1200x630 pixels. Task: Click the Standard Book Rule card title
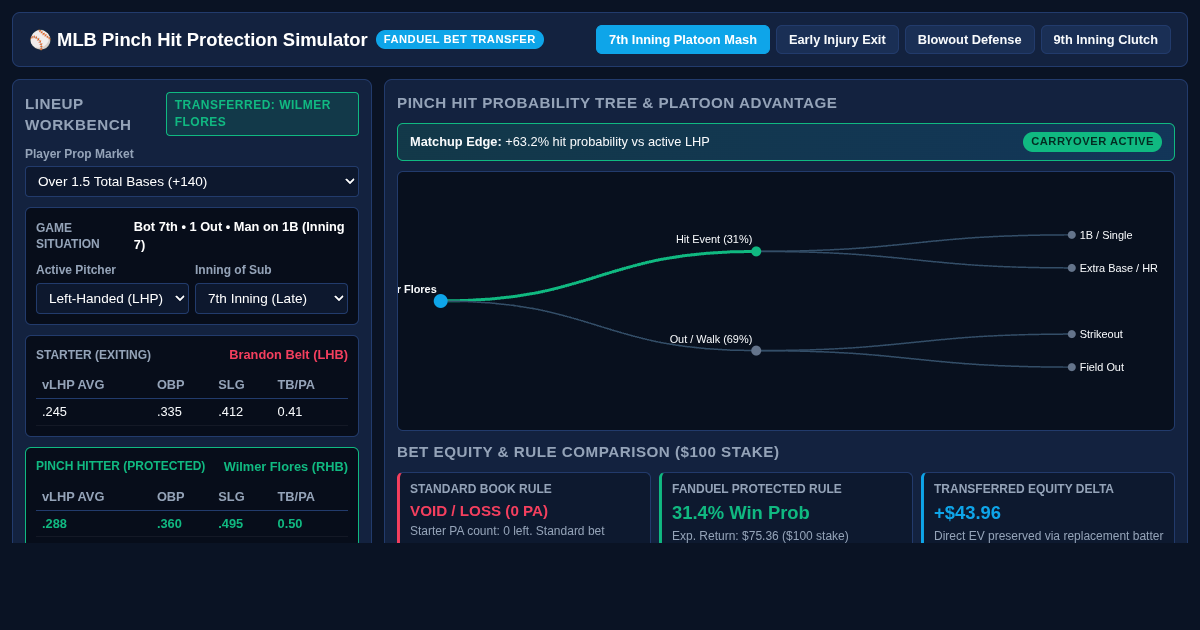pyautogui.click(x=481, y=489)
